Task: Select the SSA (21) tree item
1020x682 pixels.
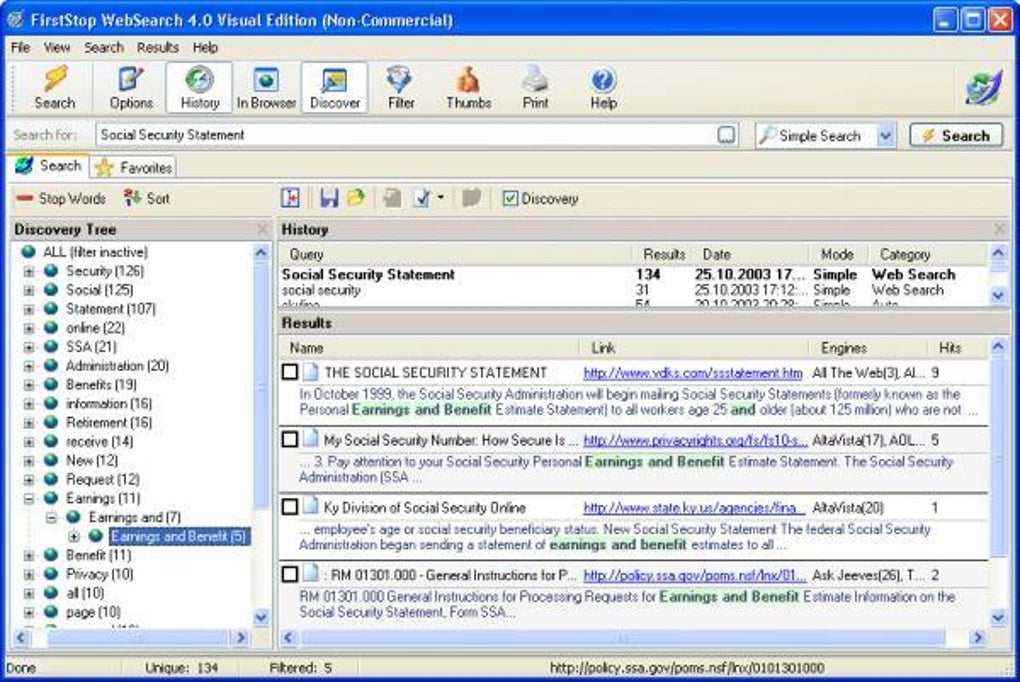Action: (x=91, y=347)
